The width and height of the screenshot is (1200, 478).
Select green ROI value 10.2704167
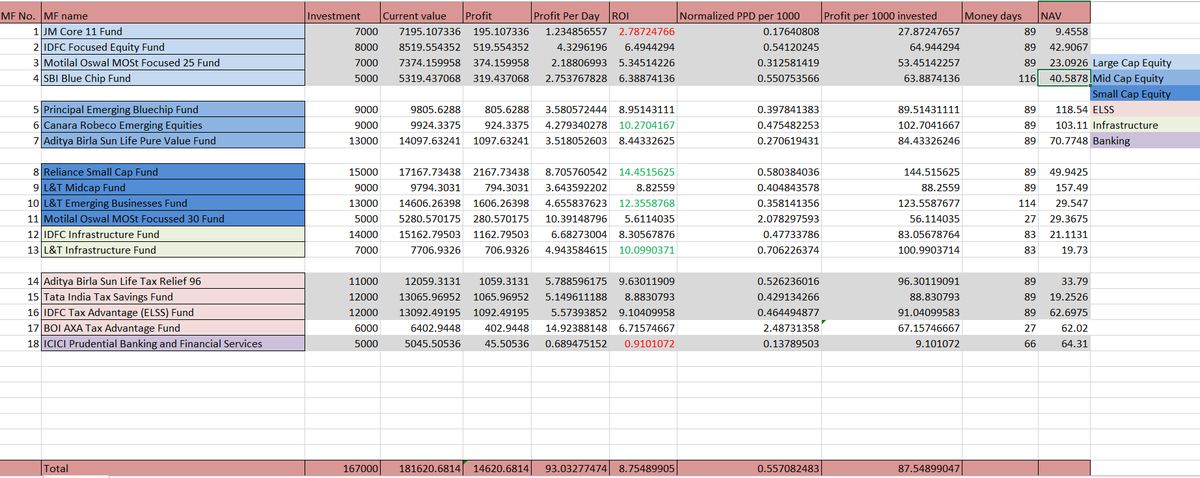pos(642,125)
